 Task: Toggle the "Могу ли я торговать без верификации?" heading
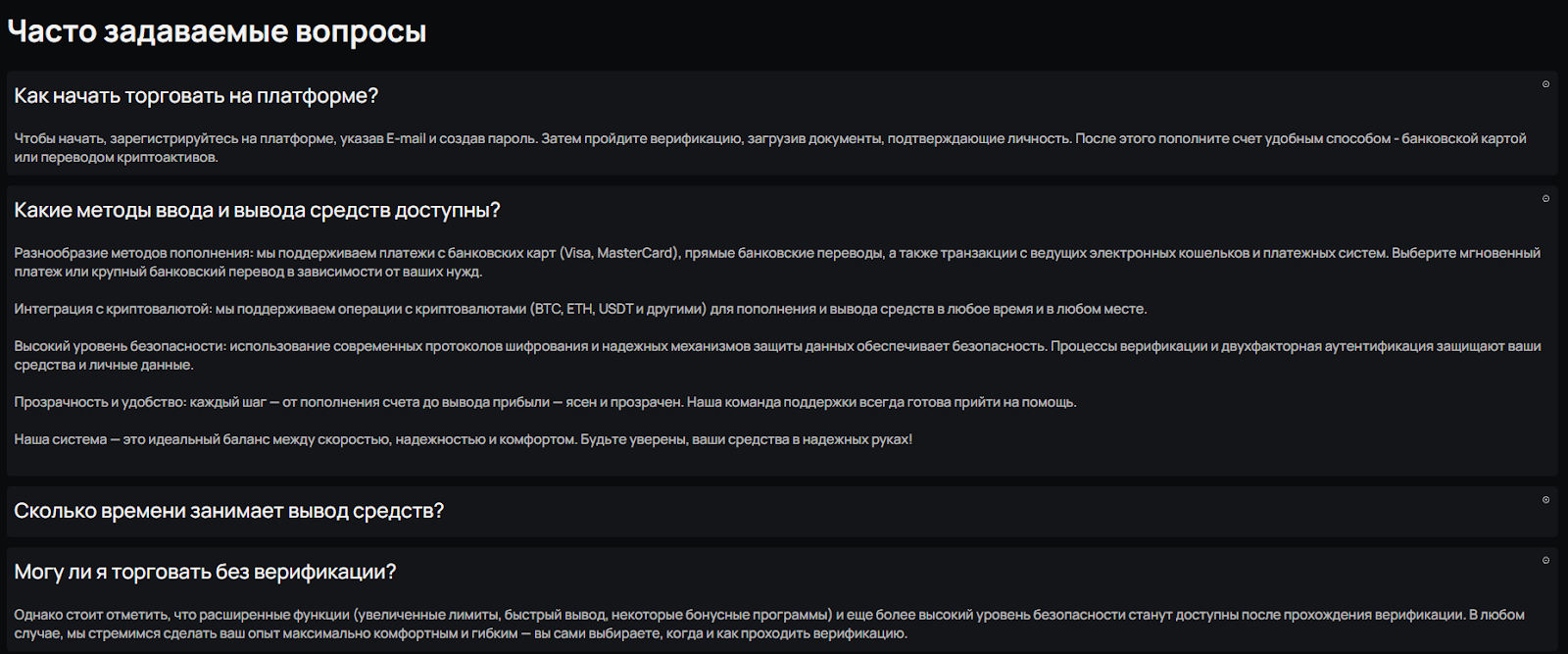(205, 572)
